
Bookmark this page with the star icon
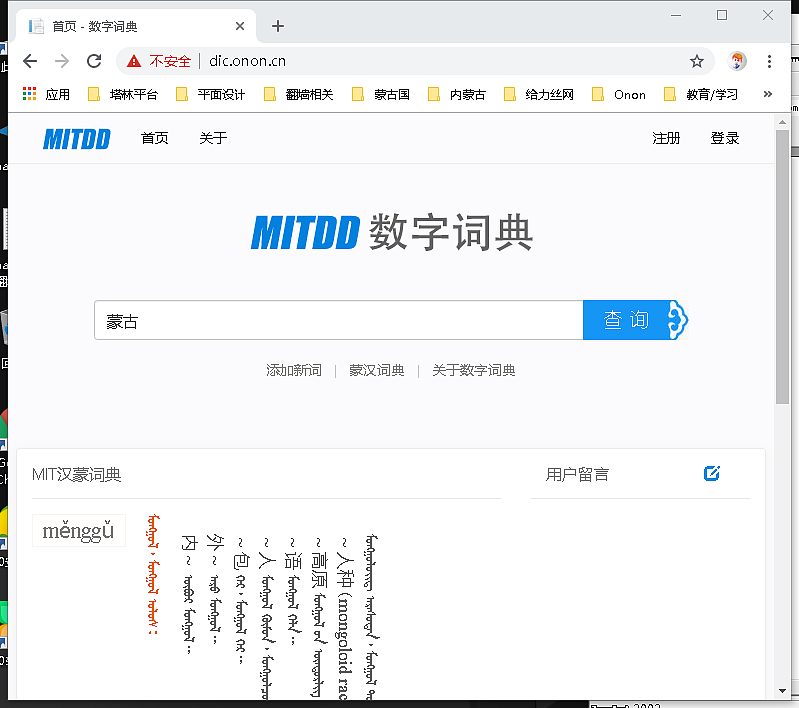click(697, 61)
